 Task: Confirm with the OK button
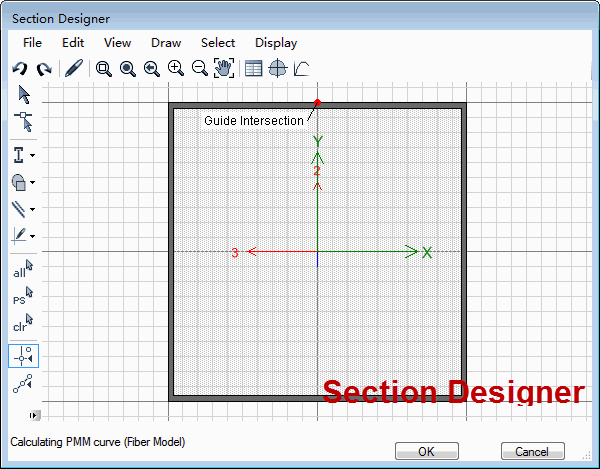[427, 451]
